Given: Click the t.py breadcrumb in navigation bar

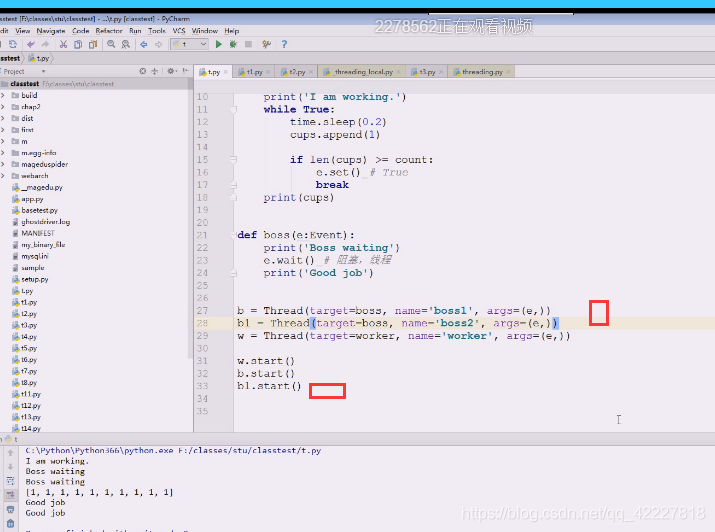Looking at the screenshot, I should click(39, 58).
